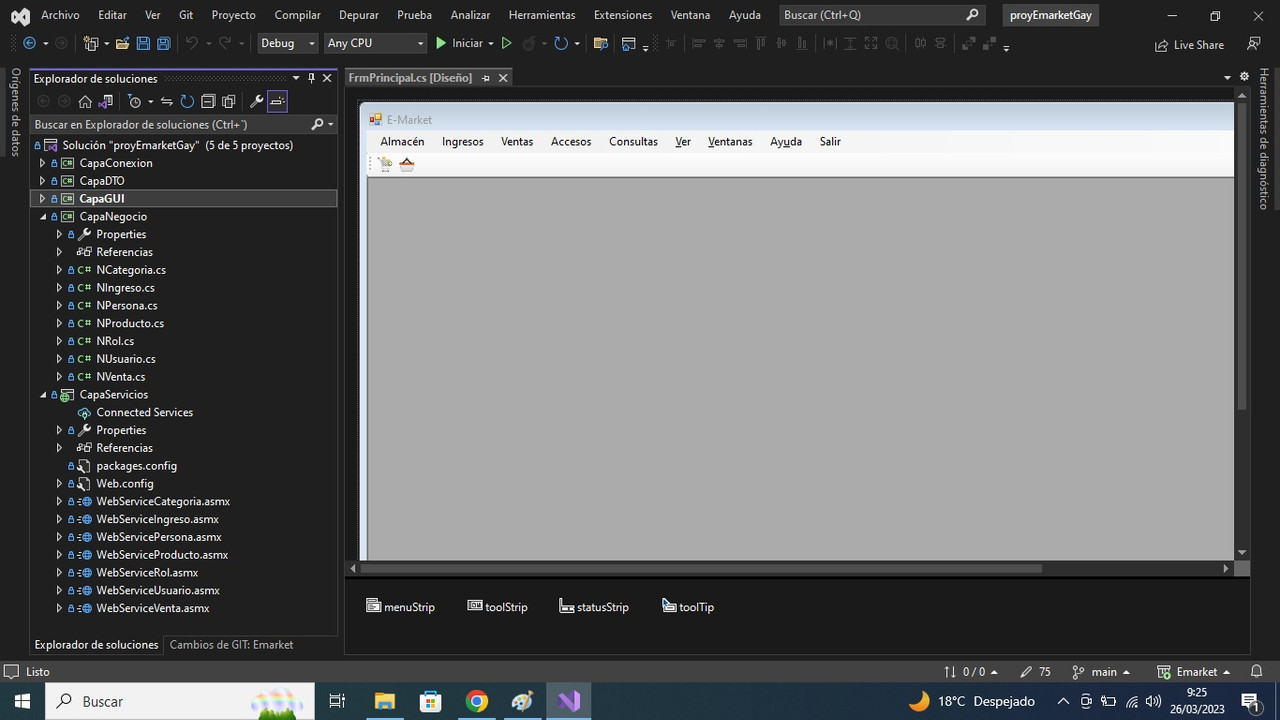1280x720 pixels.
Task: Click Sync with Active Document arrows icon
Action: [x=167, y=101]
